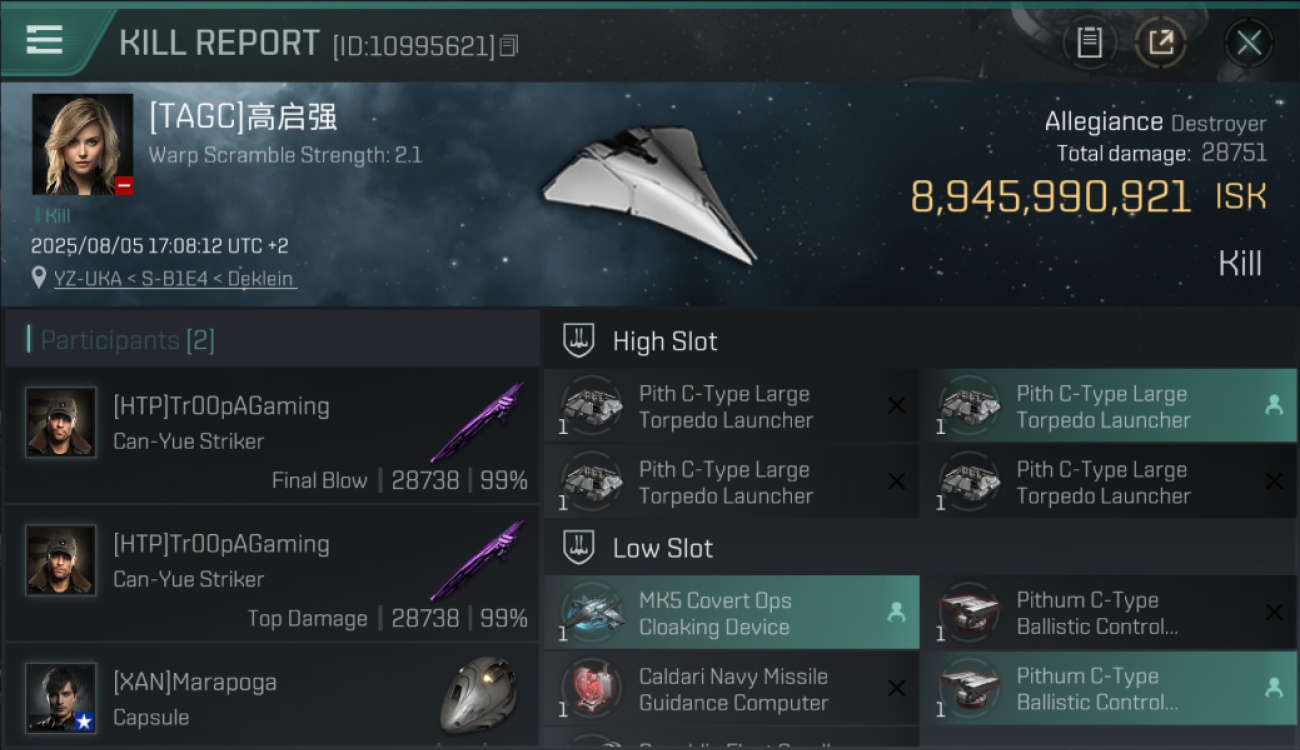This screenshot has width=1300, height=750.
Task: Select the MK5 Covert Ops Cloaking Device
Action: [732, 613]
